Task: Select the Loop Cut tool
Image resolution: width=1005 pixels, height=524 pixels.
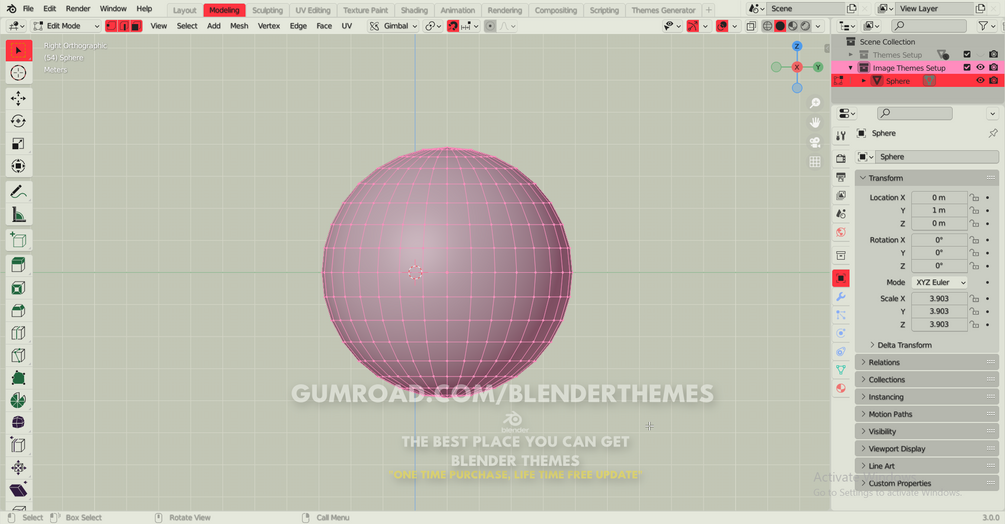Action: click(x=19, y=333)
